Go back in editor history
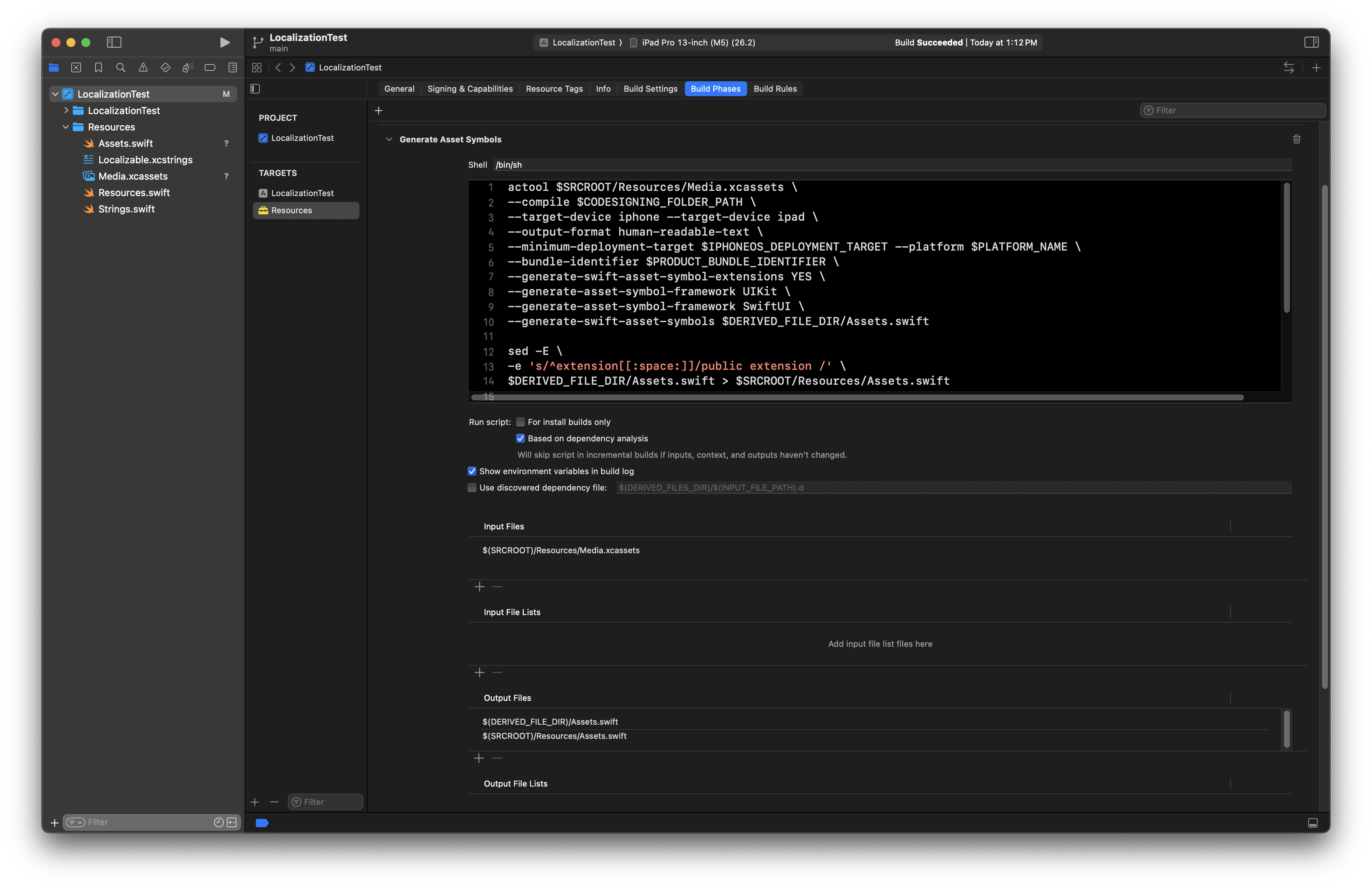Viewport: 1372px width, 888px height. [x=278, y=67]
